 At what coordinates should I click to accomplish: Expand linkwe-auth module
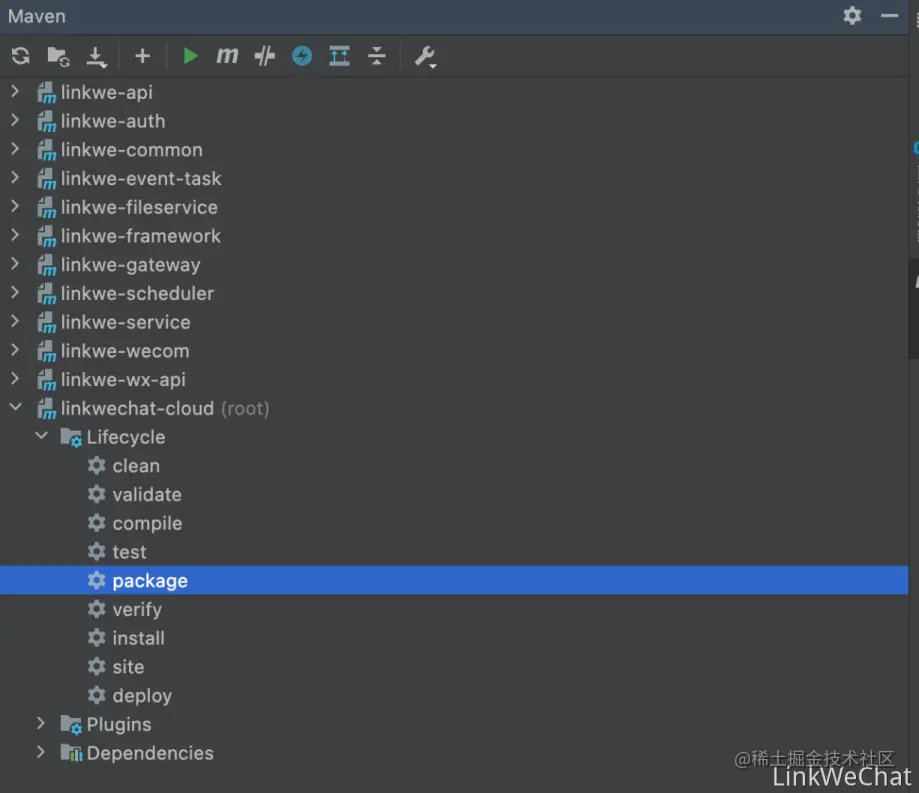pyautogui.click(x=15, y=120)
